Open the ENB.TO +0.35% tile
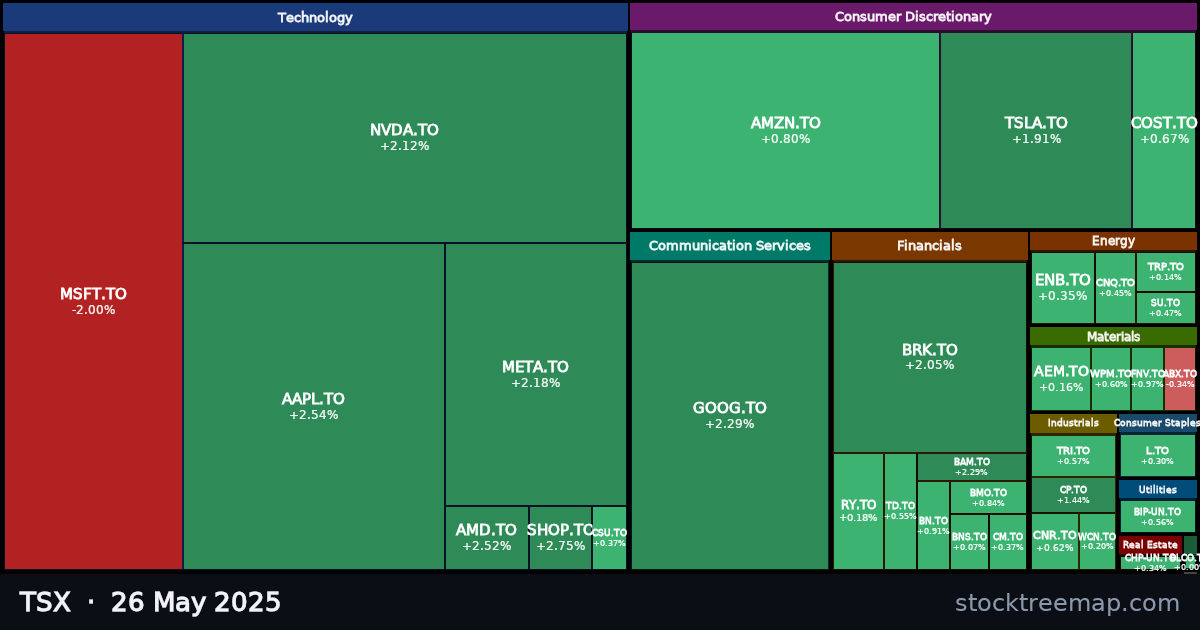Viewport: 1200px width, 630px height. (1063, 288)
